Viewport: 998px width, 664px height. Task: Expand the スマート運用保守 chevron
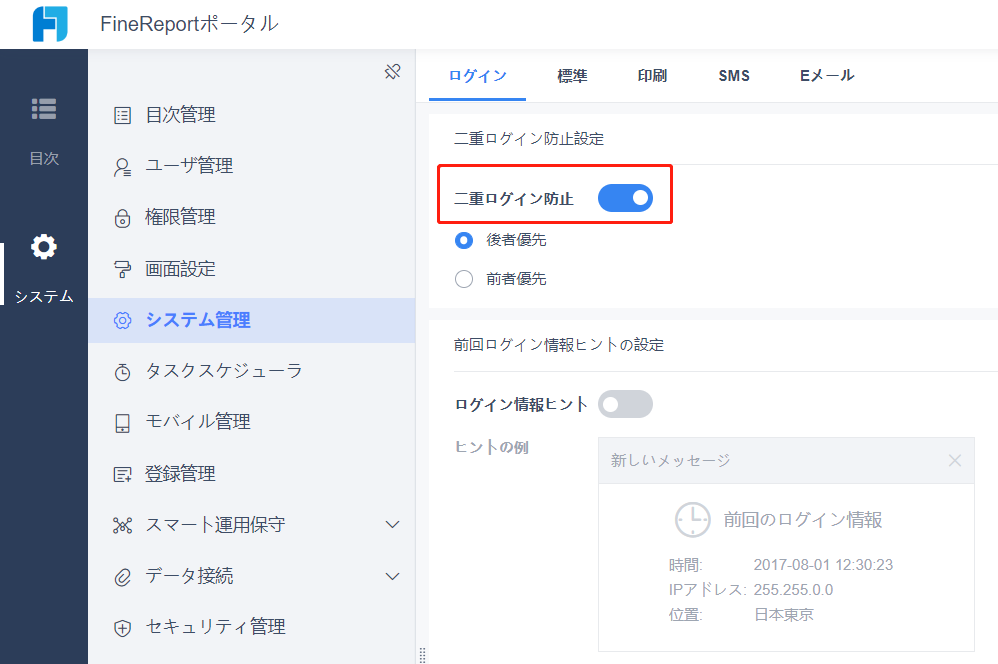[393, 525]
